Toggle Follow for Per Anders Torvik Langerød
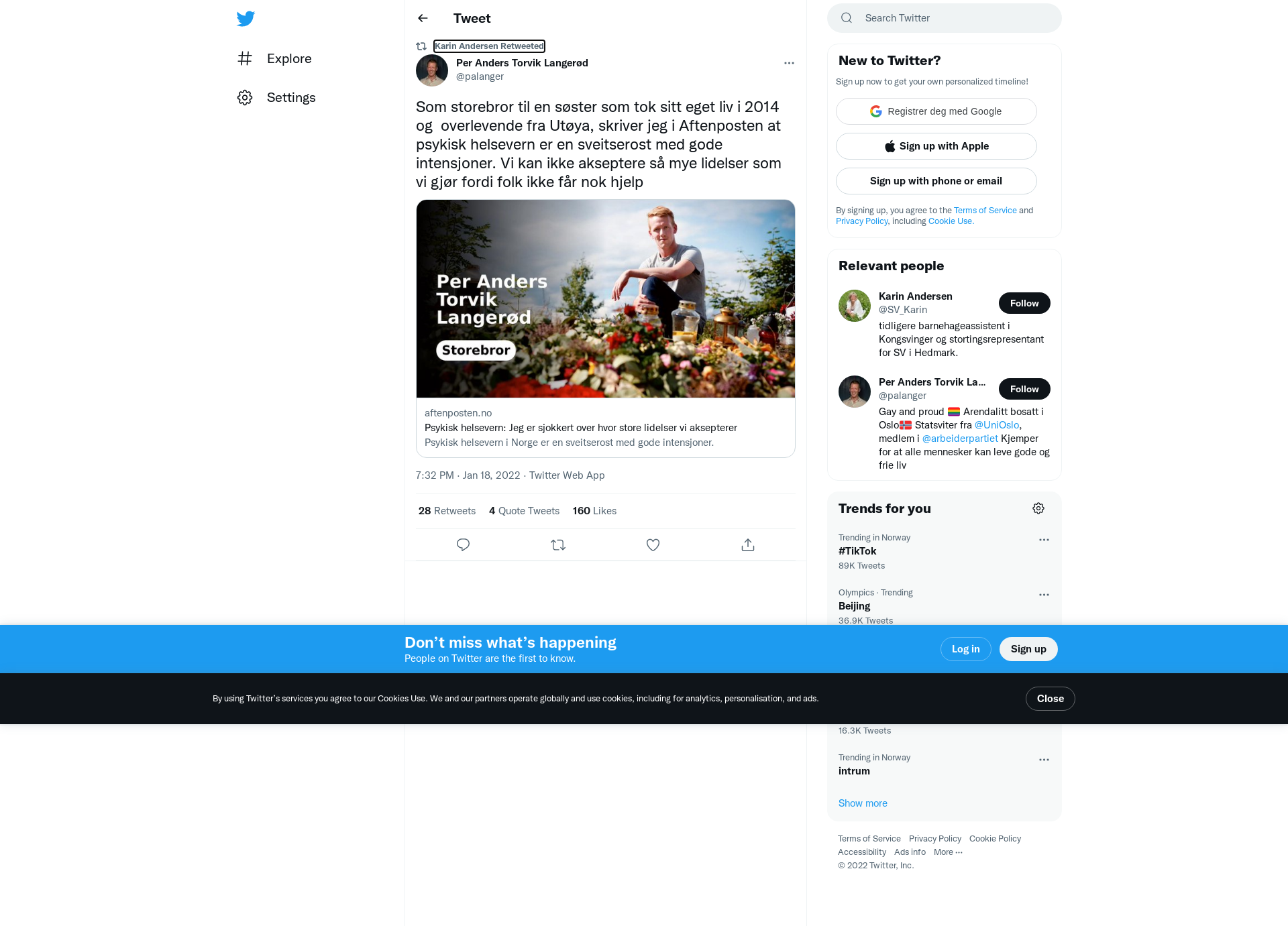Viewport: 1288px width, 926px height. pyautogui.click(x=1024, y=389)
